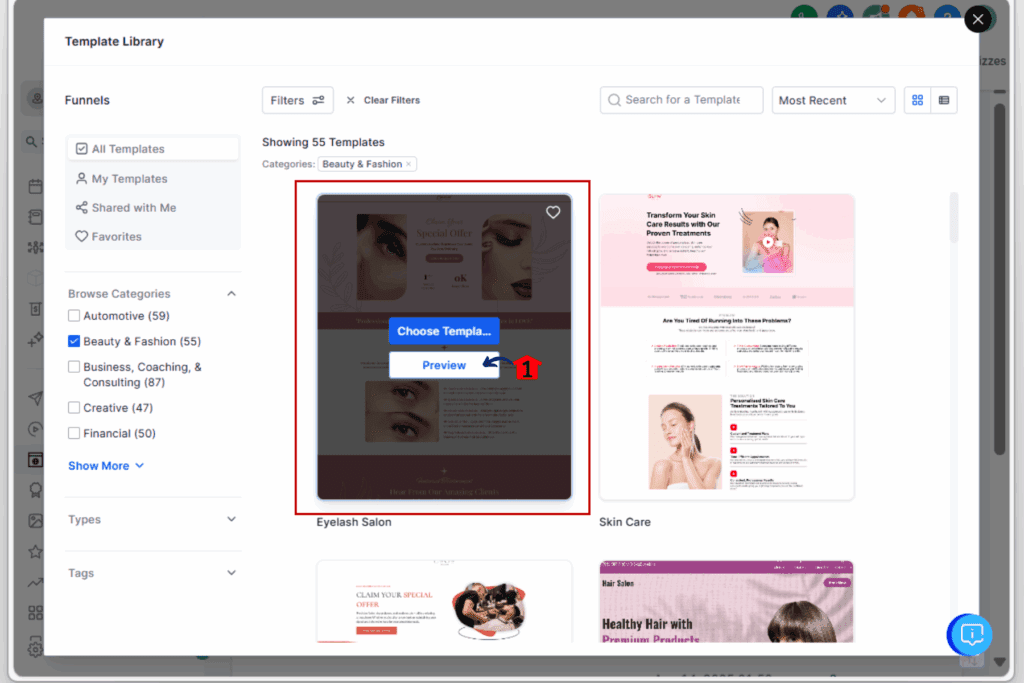Click Choose Template on Eyelash Salon
1024x683 pixels.
[444, 331]
